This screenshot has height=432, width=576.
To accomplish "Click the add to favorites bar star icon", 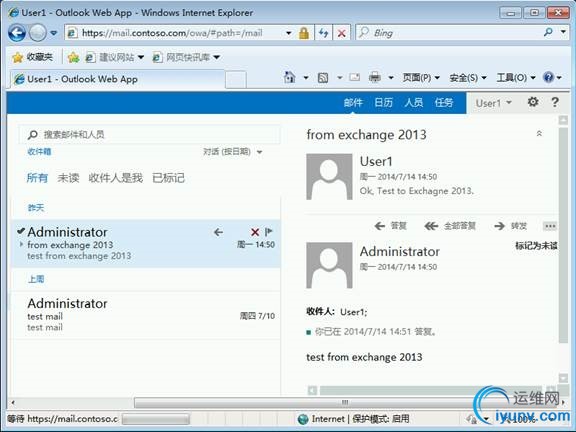I will 73,57.
